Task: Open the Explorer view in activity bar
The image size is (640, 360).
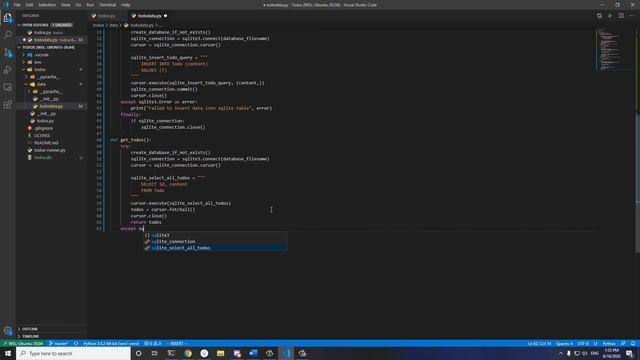Action: [8, 18]
